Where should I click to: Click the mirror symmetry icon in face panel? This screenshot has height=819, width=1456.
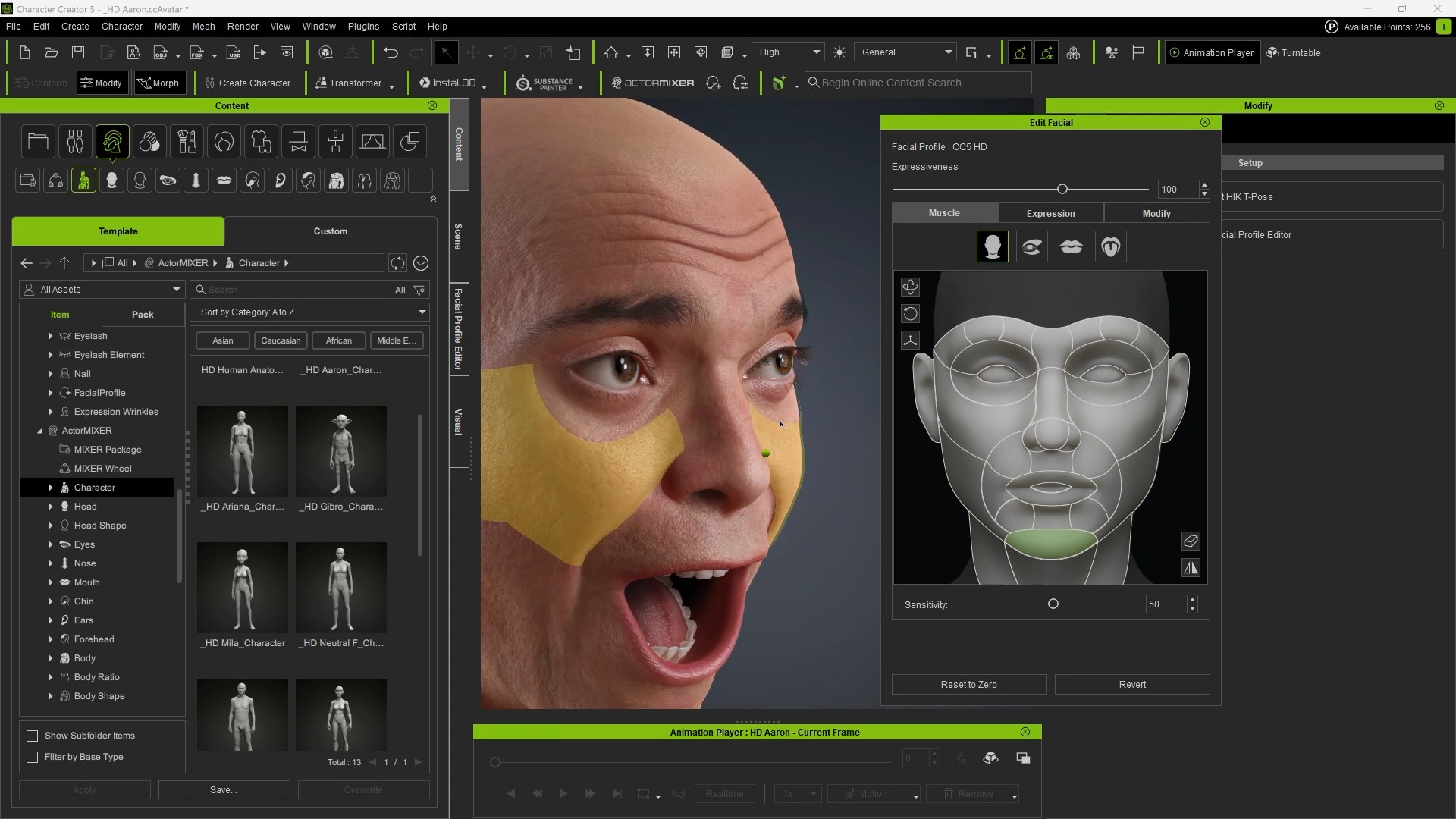(1191, 568)
